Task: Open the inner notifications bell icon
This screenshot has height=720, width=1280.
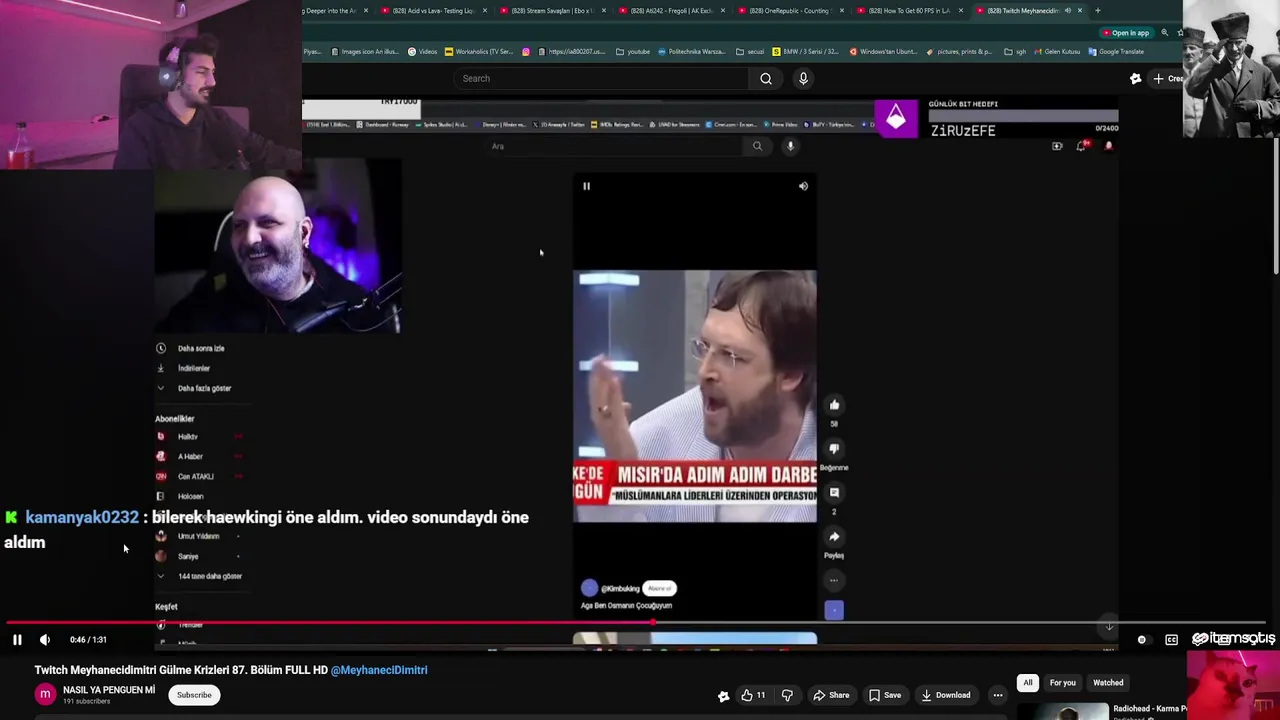Action: pyautogui.click(x=1081, y=146)
